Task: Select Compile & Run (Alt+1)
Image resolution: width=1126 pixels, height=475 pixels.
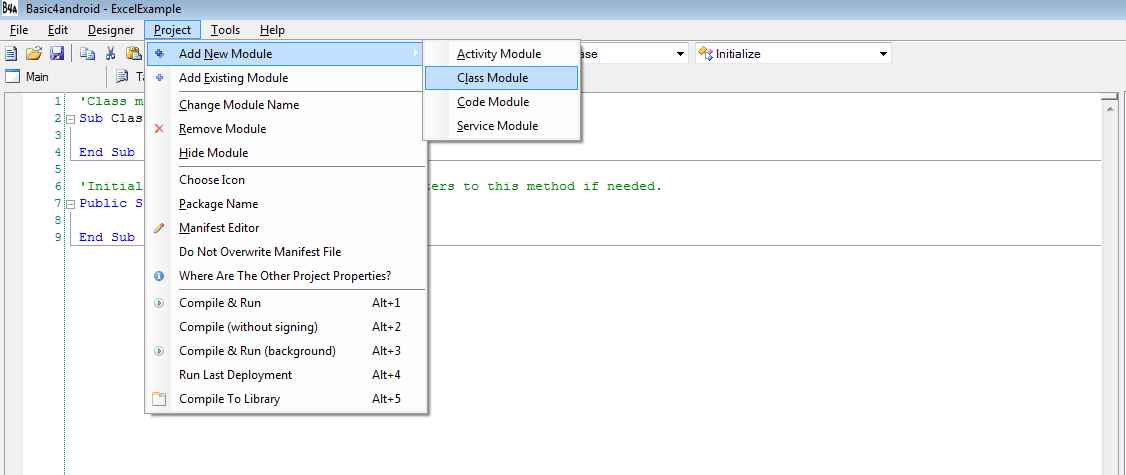Action: point(285,303)
